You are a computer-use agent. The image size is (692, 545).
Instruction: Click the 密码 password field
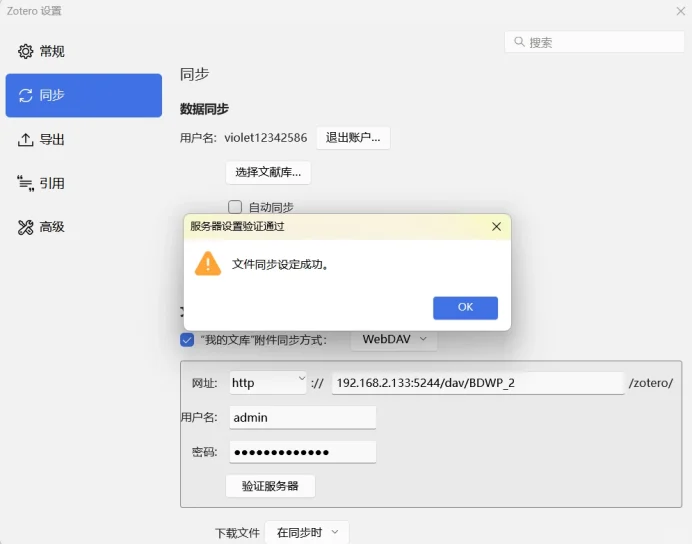(302, 452)
